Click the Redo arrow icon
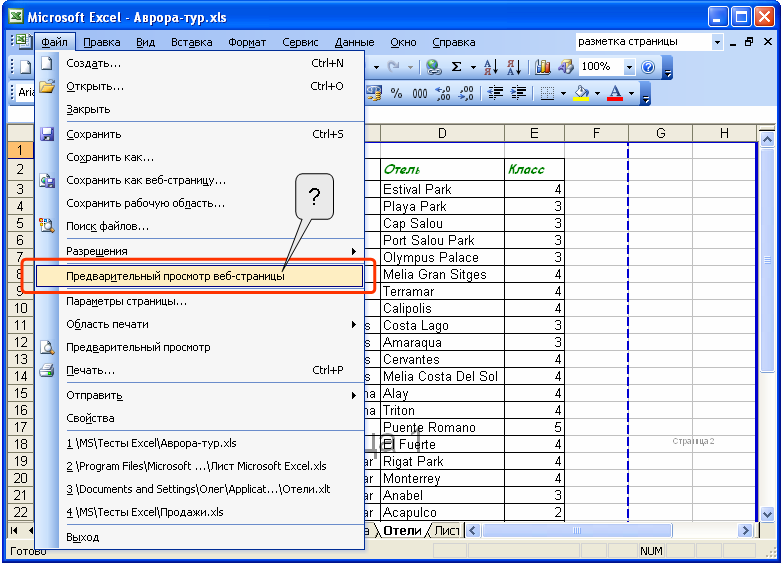Screen dimensions: 784x565 pyautogui.click(x=394, y=66)
